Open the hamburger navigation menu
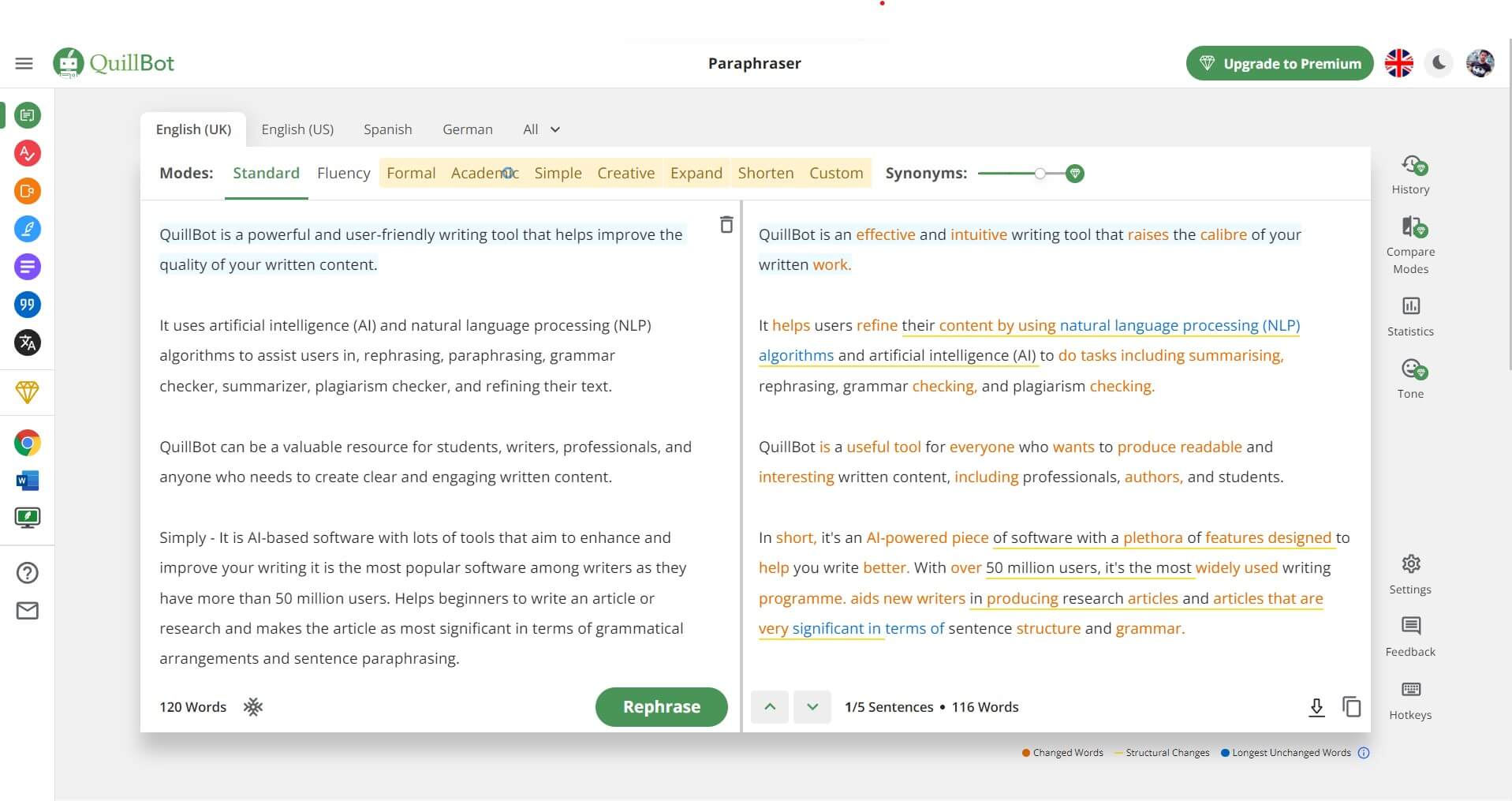The width and height of the screenshot is (1512, 801). (24, 63)
